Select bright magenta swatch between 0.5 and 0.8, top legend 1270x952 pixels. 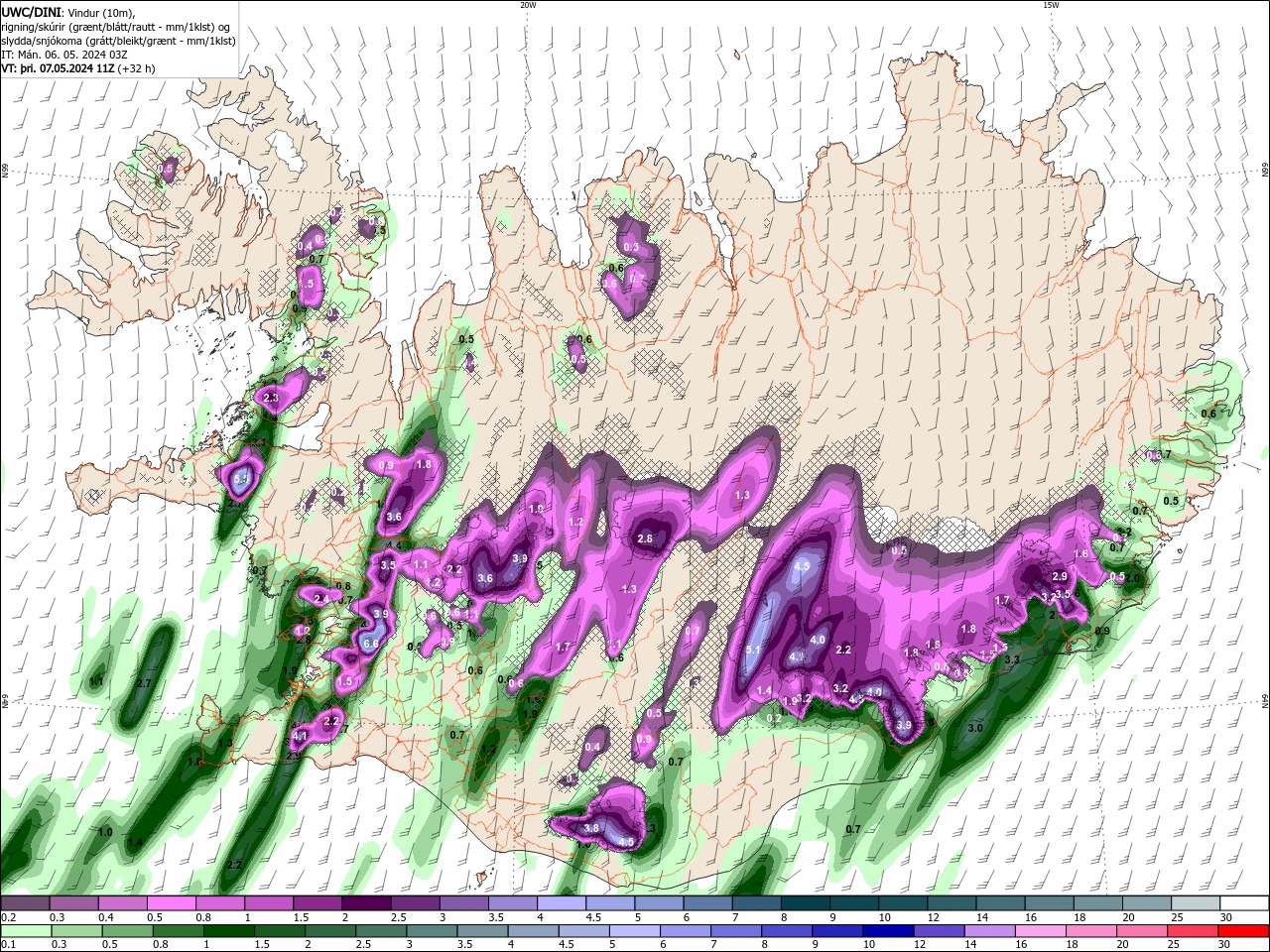(173, 903)
